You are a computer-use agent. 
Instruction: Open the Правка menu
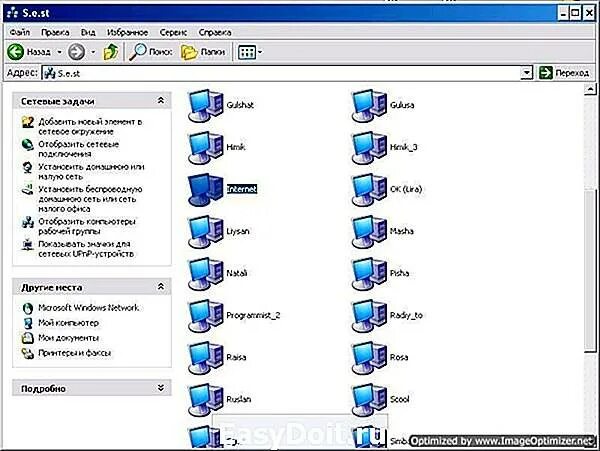tap(55, 32)
